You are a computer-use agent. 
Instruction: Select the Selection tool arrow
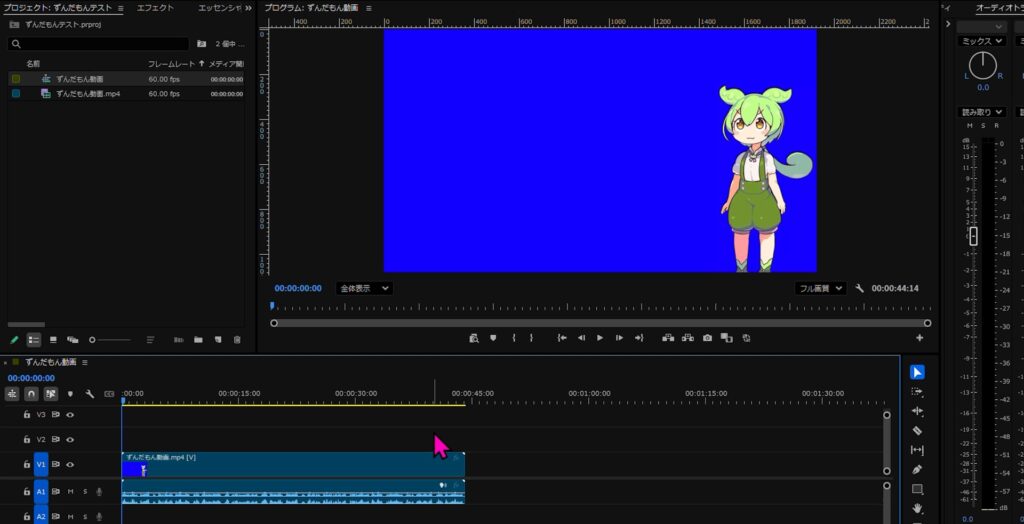point(917,372)
